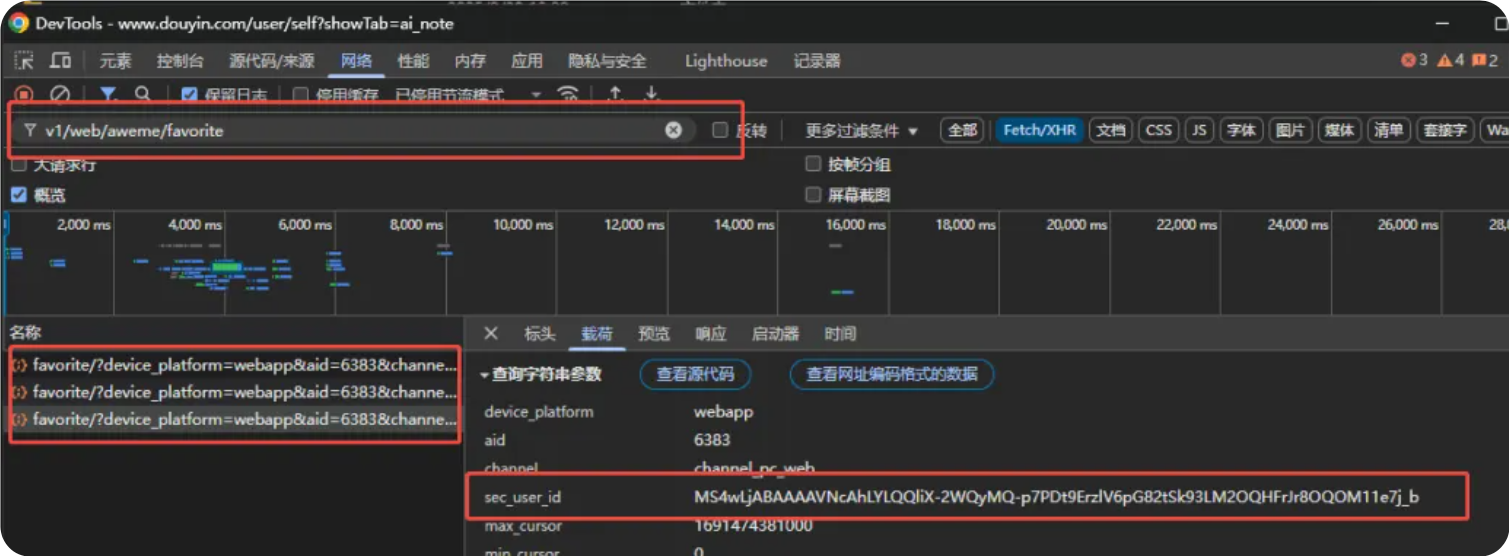The width and height of the screenshot is (1509, 556).
Task: Clear the filter text with X icon
Action: tap(673, 130)
